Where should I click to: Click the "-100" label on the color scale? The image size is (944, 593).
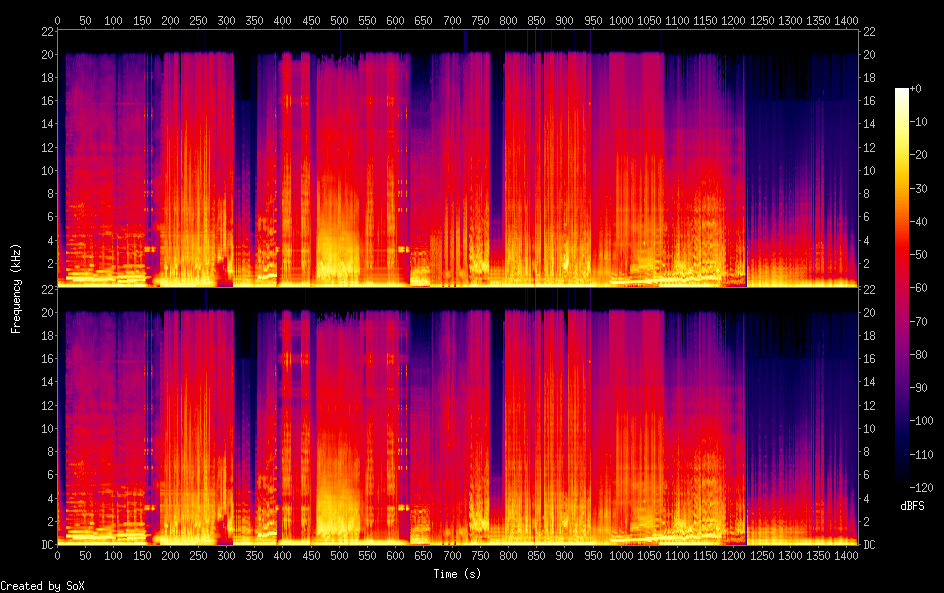[x=921, y=421]
